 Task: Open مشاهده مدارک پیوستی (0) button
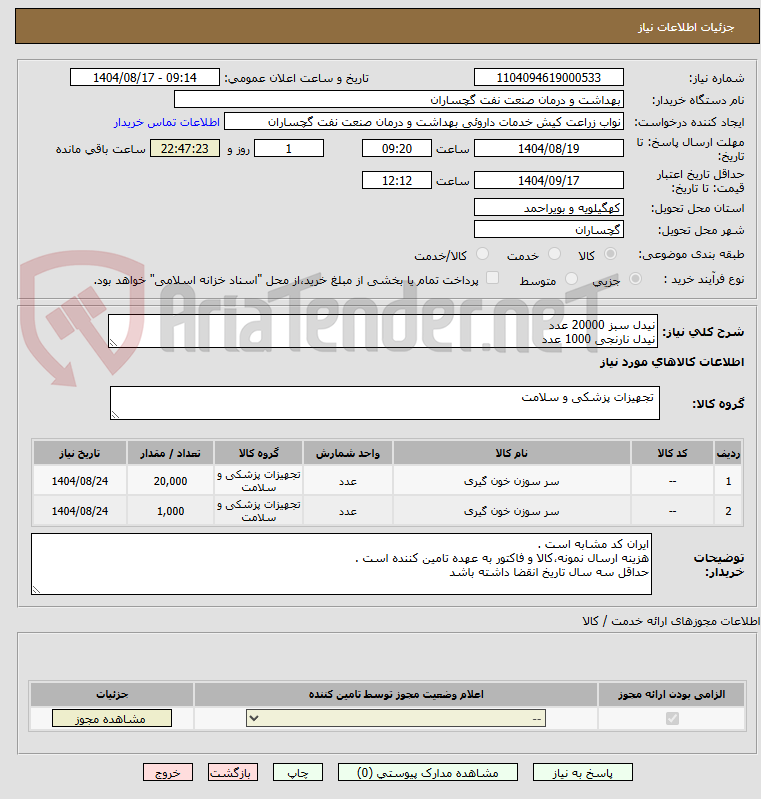428,773
